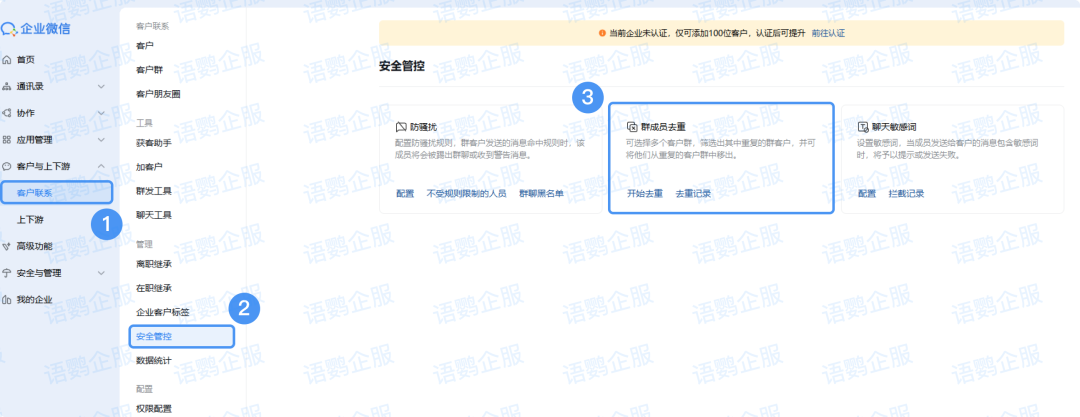Select 客户联系 in the left sidebar

36,191
